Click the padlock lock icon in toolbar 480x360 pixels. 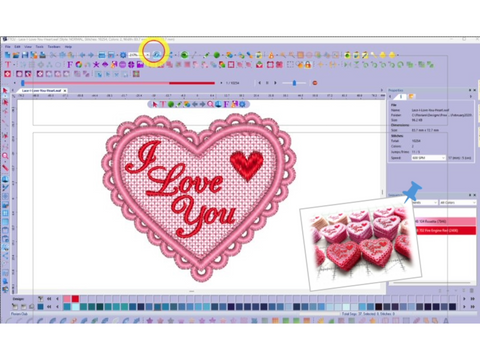(308, 64)
